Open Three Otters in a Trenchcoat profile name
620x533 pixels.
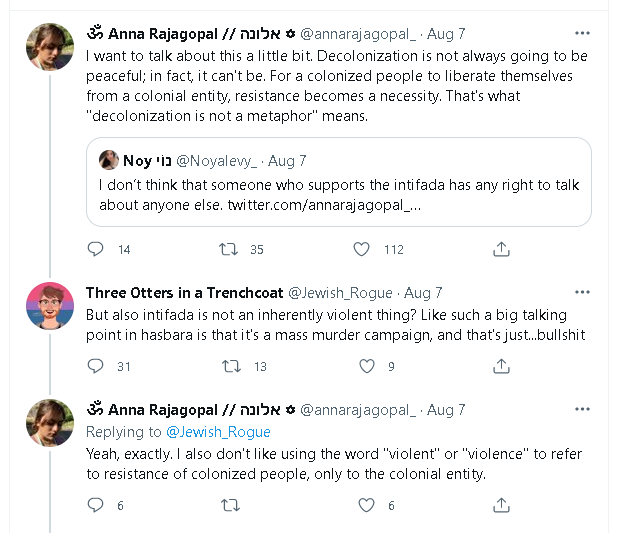click(x=183, y=292)
